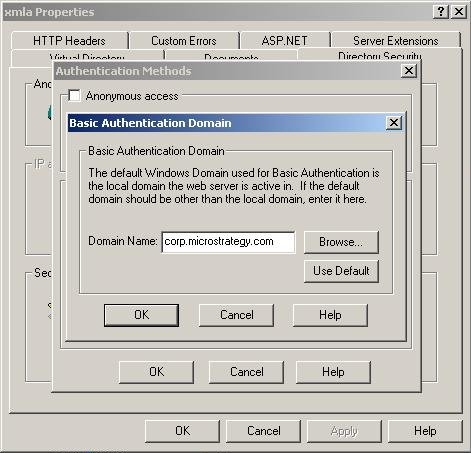The width and height of the screenshot is (471, 453).
Task: Enable the Anonymous access checkbox
Action: pos(74,96)
